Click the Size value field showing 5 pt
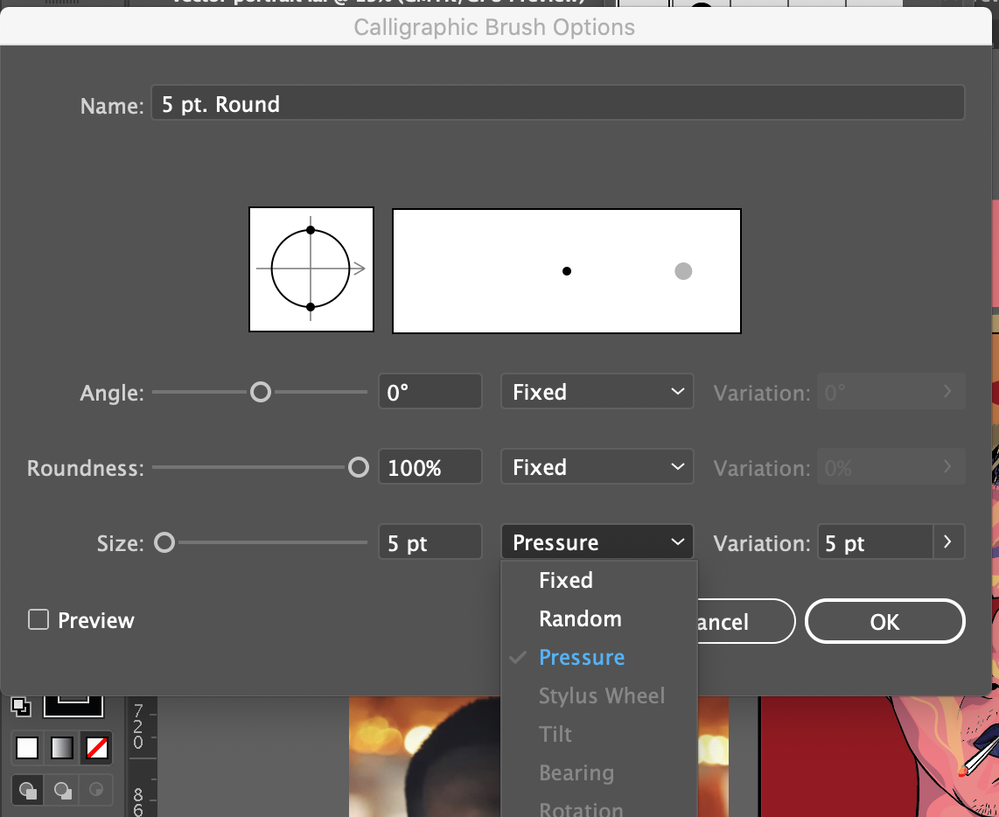Viewport: 999px width, 817px height. coord(430,541)
